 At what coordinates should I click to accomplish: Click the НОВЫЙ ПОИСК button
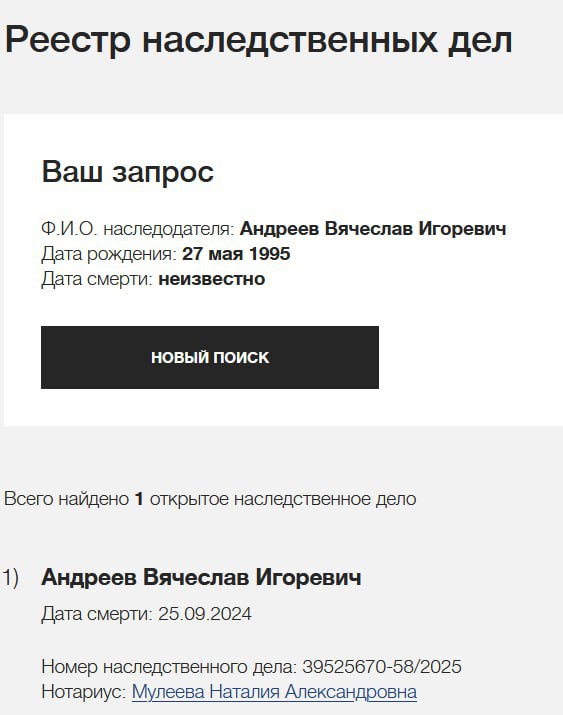(210, 357)
